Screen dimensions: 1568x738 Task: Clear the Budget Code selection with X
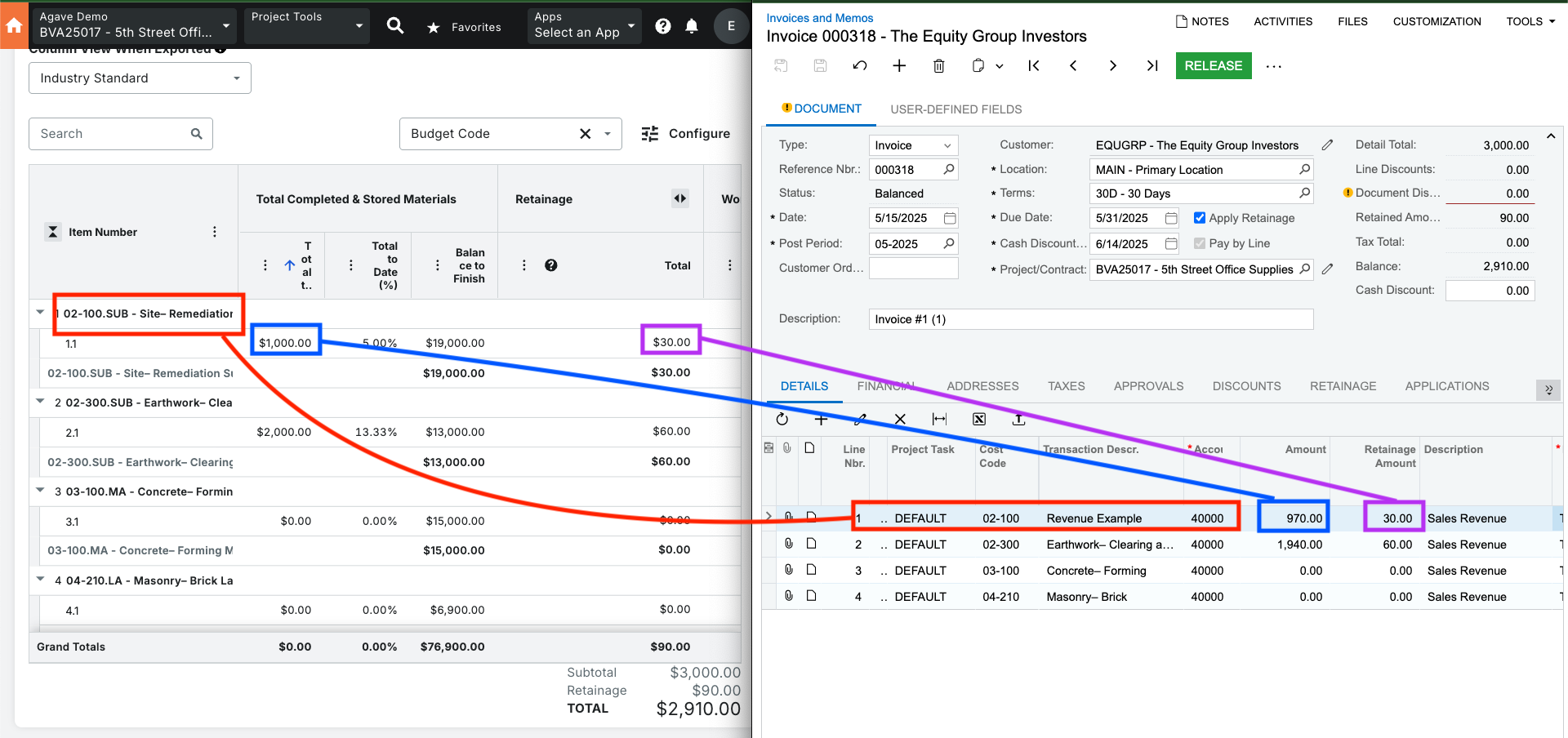586,134
